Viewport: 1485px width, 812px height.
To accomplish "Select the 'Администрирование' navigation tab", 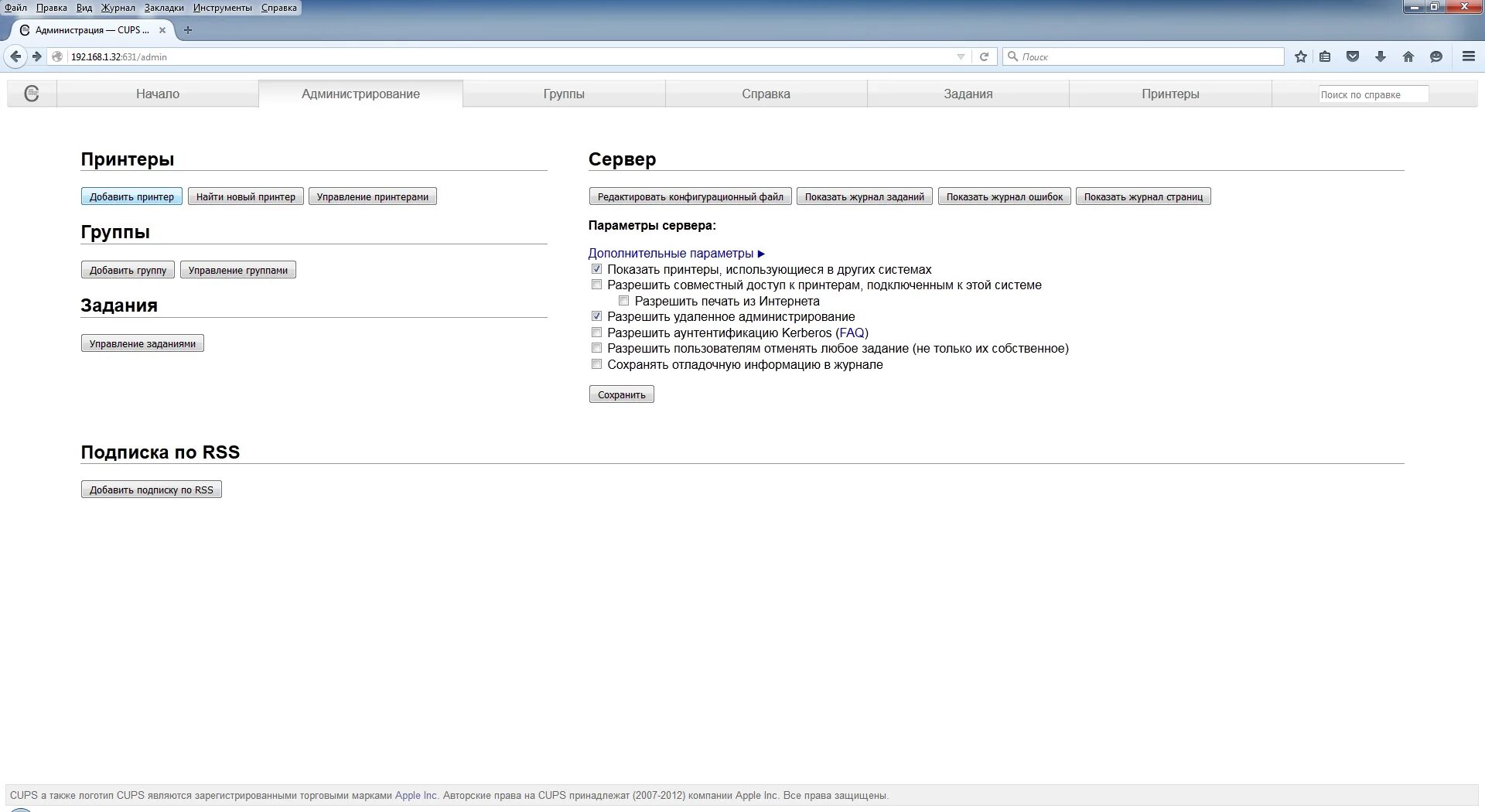I will pos(360,94).
